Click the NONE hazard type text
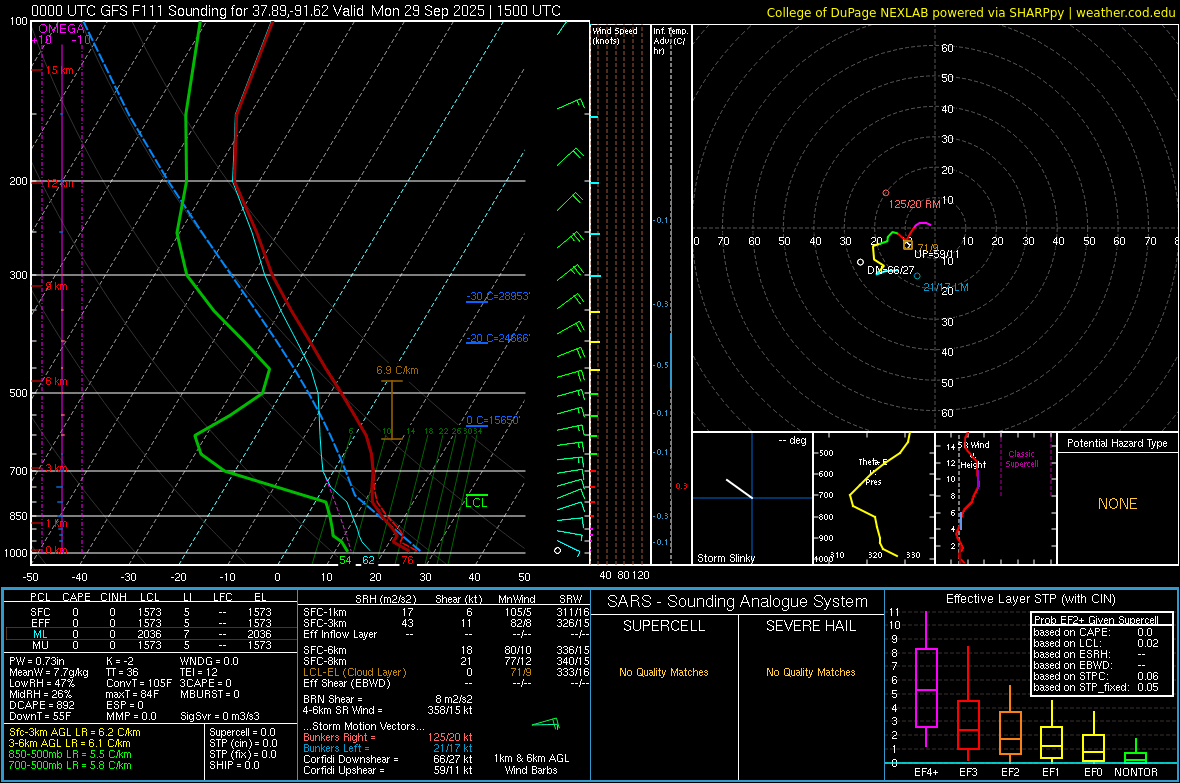The image size is (1180, 783). click(1117, 504)
